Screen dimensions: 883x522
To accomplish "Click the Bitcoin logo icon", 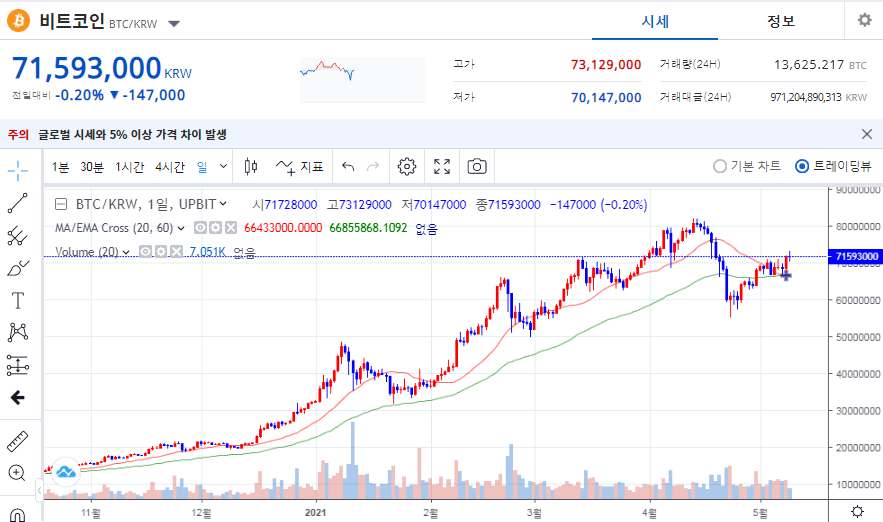I will click(x=19, y=21).
